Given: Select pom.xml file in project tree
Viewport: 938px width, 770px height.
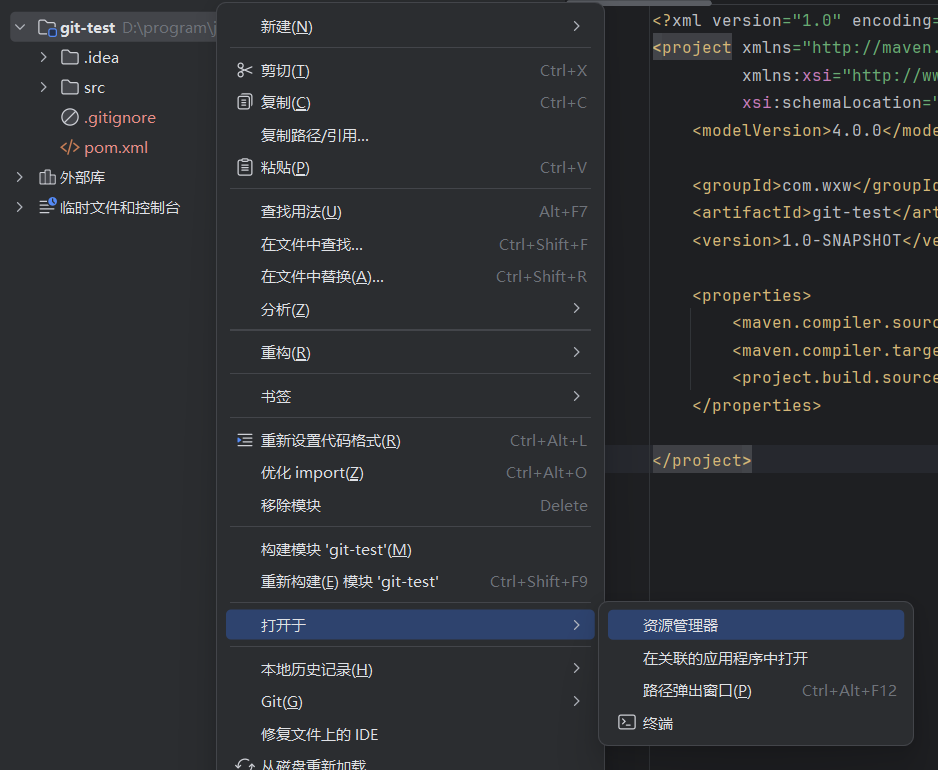Looking at the screenshot, I should pos(114,147).
